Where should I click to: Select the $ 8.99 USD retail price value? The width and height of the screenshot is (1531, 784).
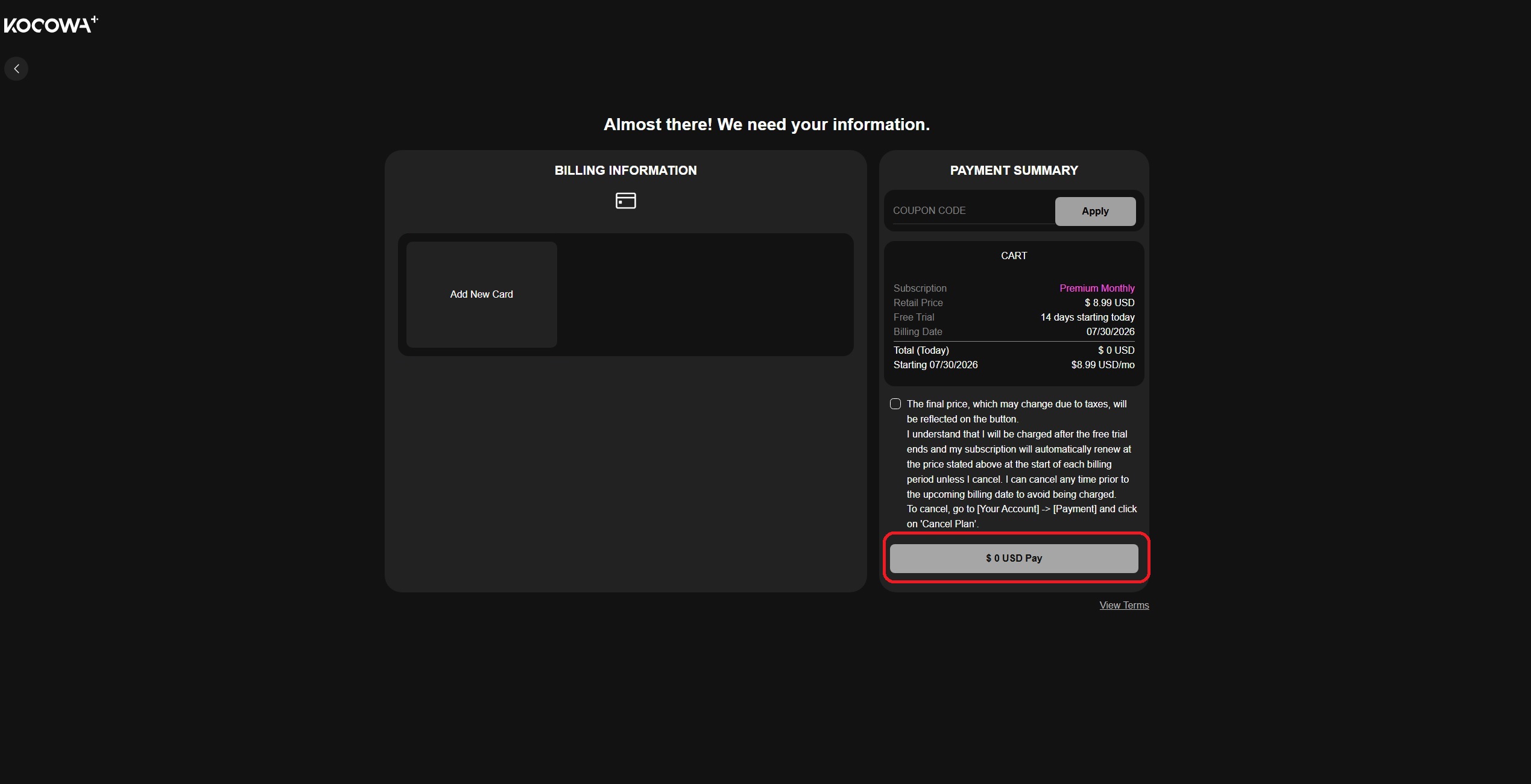1110,303
